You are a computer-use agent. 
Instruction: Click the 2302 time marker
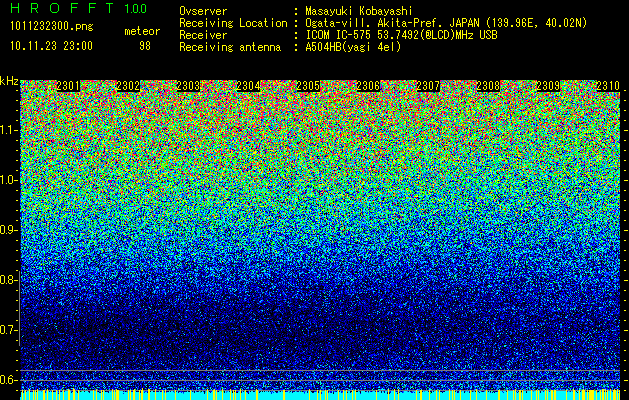pyautogui.click(x=128, y=86)
